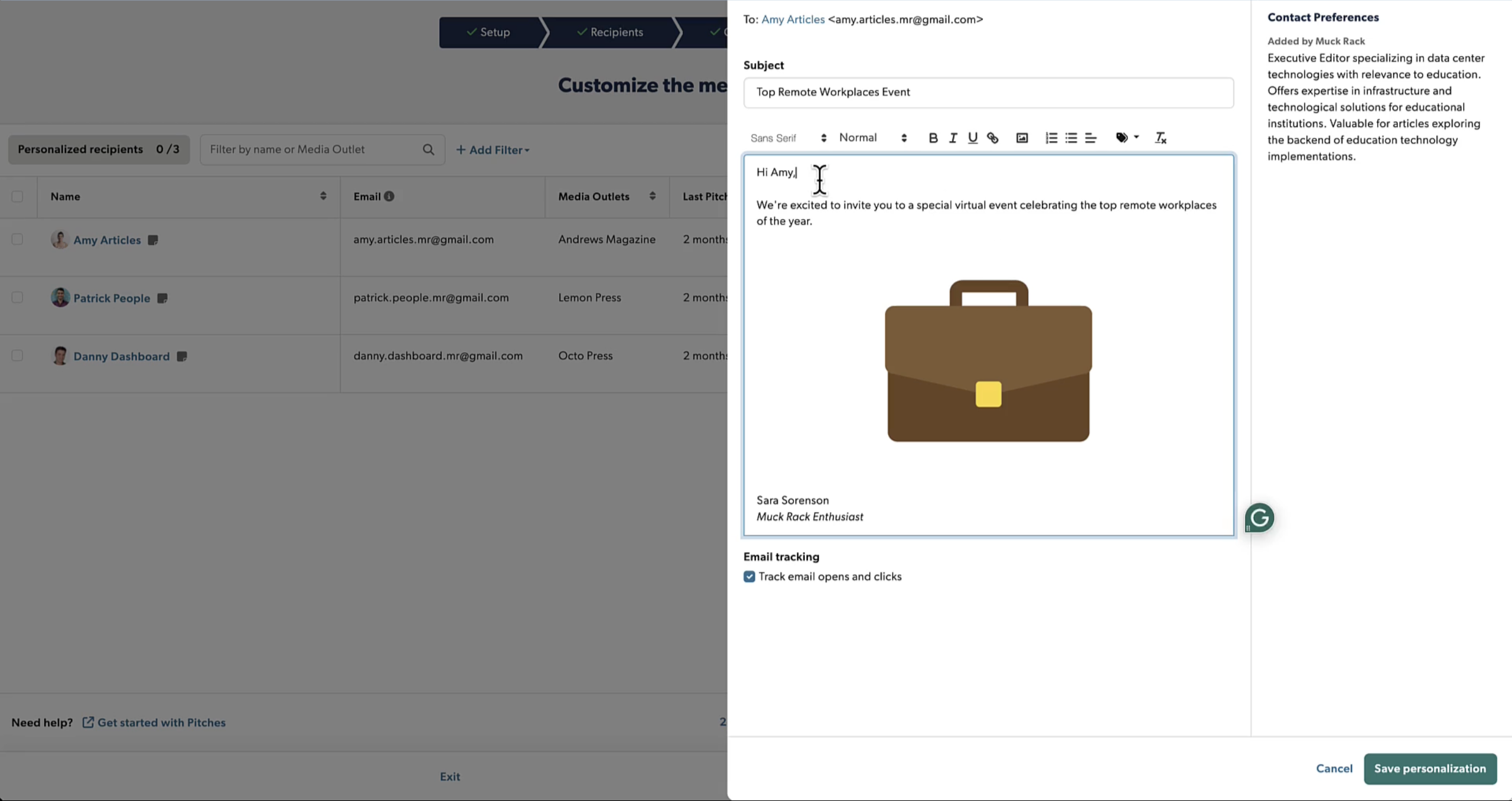This screenshot has height=801, width=1512.
Task: Click the underline formatting icon
Action: pyautogui.click(x=972, y=138)
